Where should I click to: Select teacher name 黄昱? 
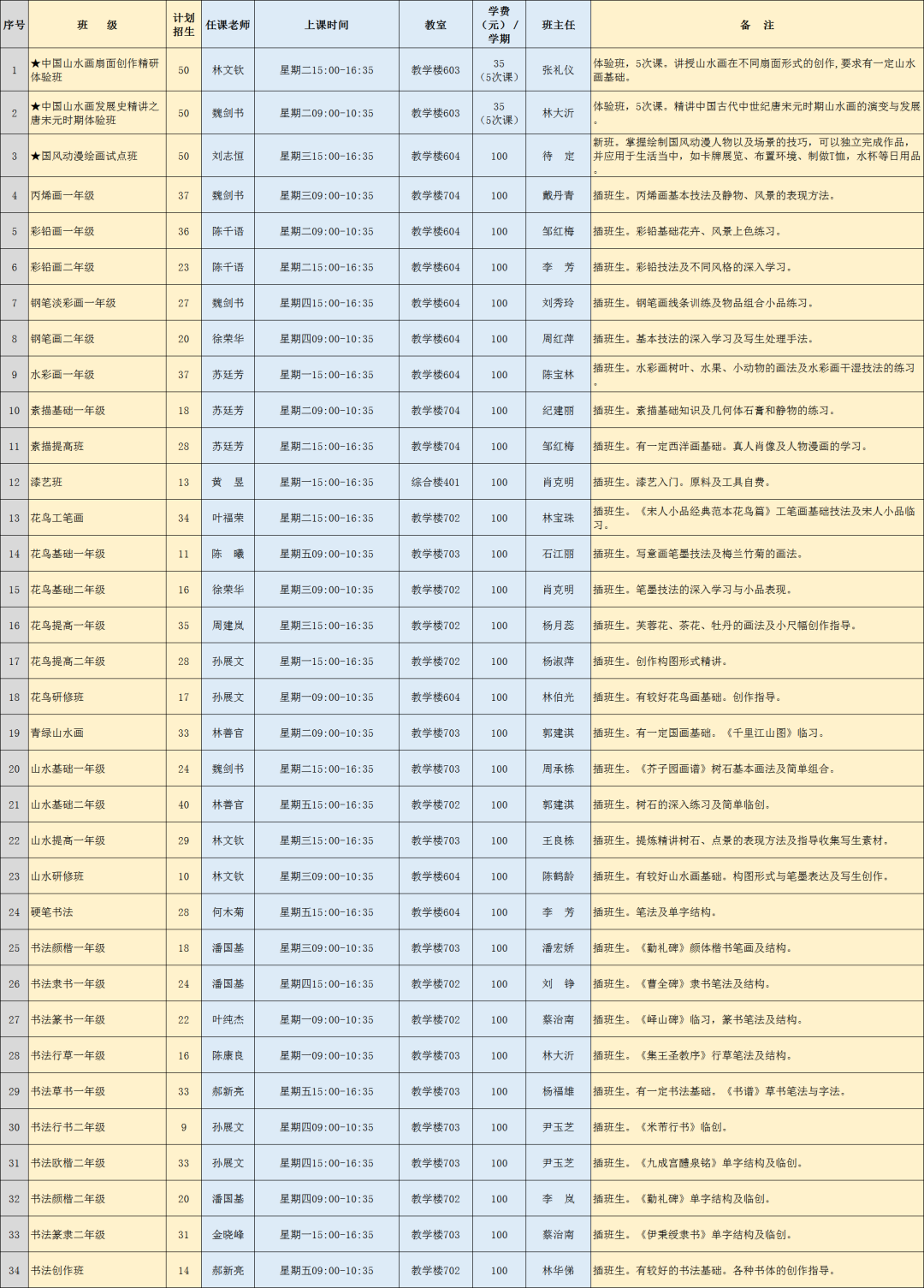click(x=228, y=483)
